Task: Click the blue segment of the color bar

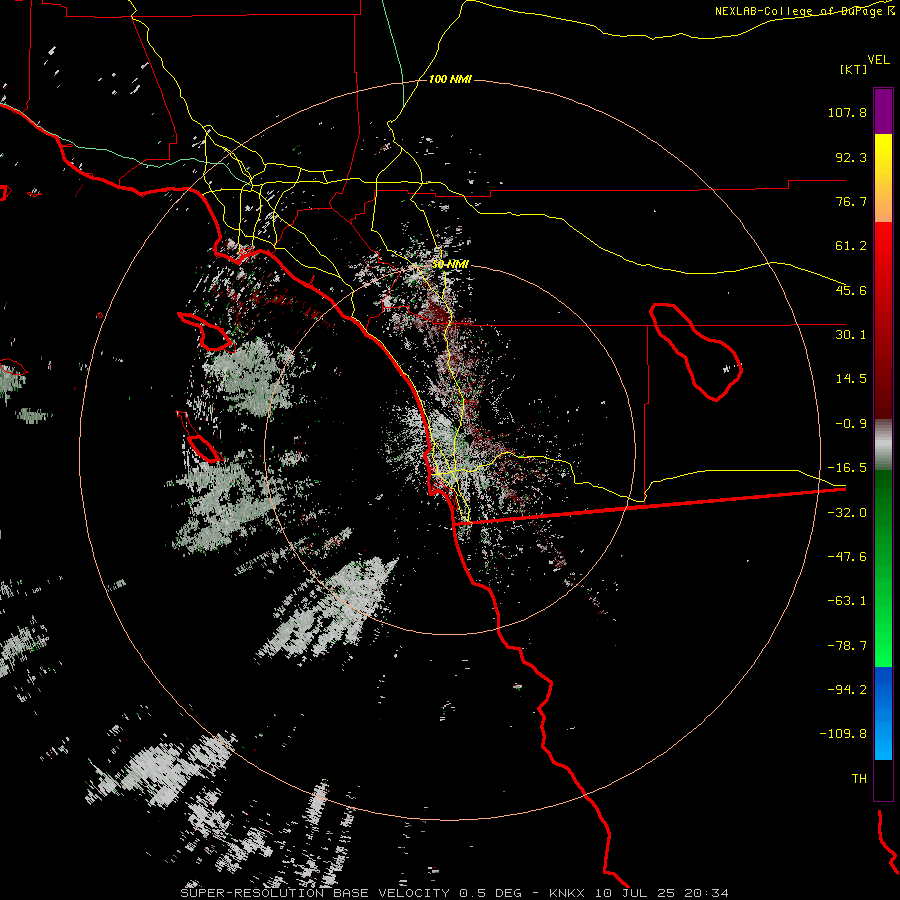Action: [883, 713]
